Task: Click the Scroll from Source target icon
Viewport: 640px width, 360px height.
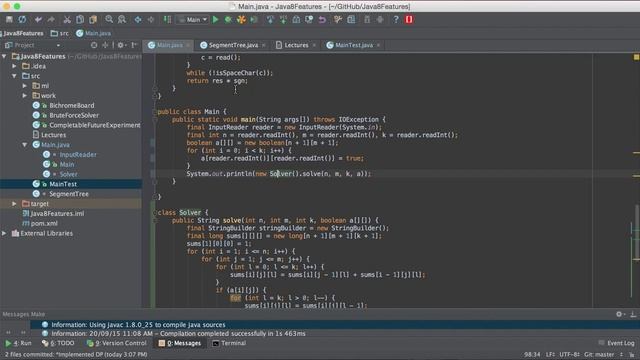Action: click(x=94, y=45)
